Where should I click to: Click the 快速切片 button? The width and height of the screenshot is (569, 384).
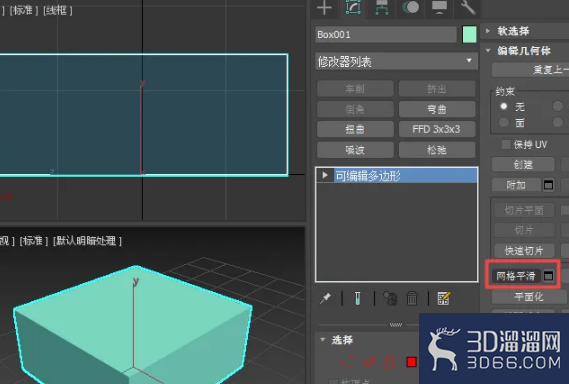(x=524, y=250)
